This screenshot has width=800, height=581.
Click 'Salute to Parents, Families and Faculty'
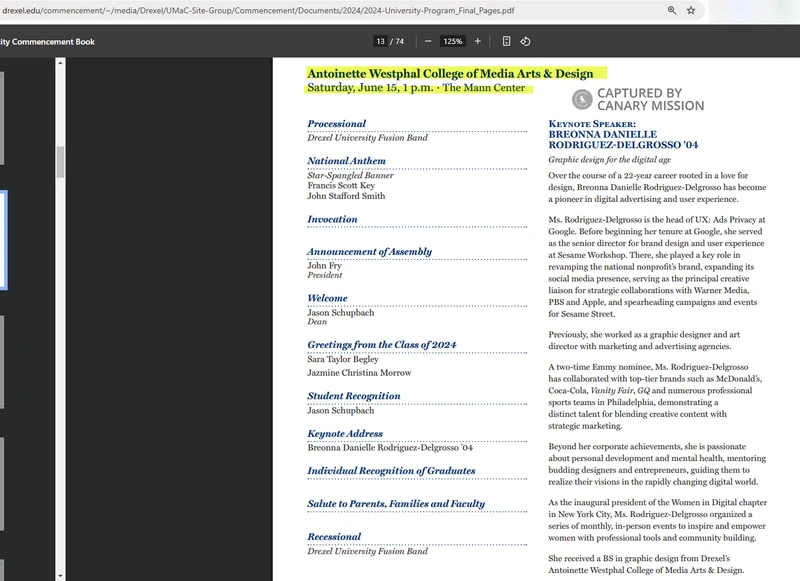point(396,504)
